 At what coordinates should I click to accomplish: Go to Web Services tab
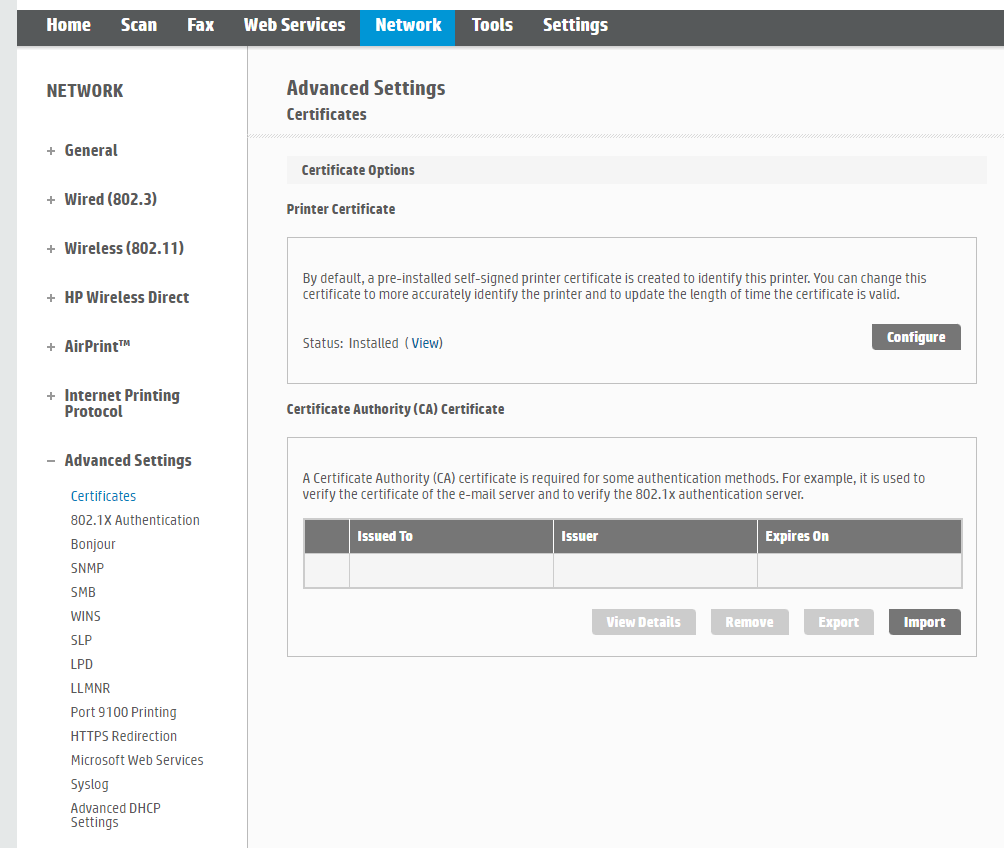click(x=295, y=25)
